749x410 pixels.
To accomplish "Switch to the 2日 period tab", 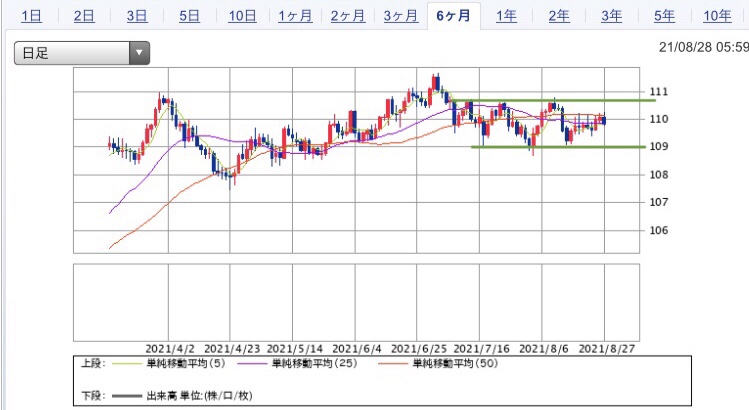I will click(84, 16).
